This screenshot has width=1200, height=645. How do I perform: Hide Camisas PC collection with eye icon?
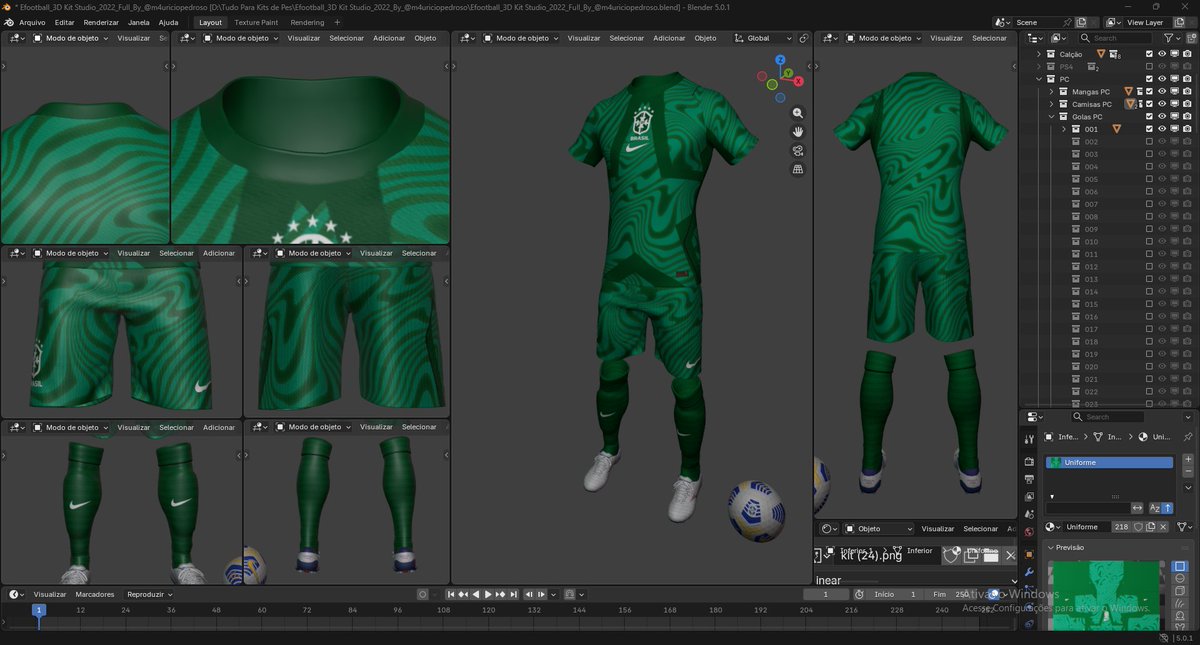[1162, 104]
